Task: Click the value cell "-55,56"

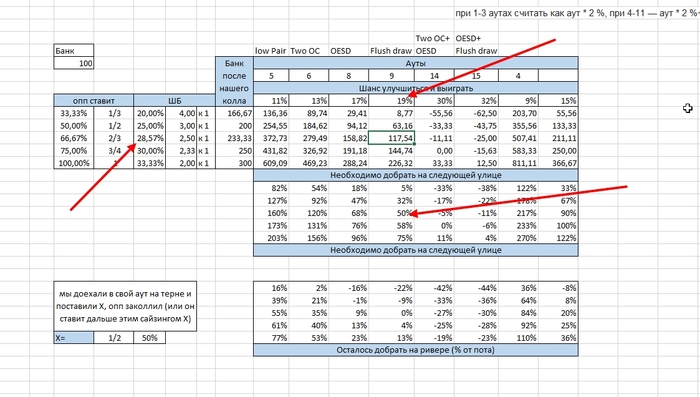Action: 434,113
